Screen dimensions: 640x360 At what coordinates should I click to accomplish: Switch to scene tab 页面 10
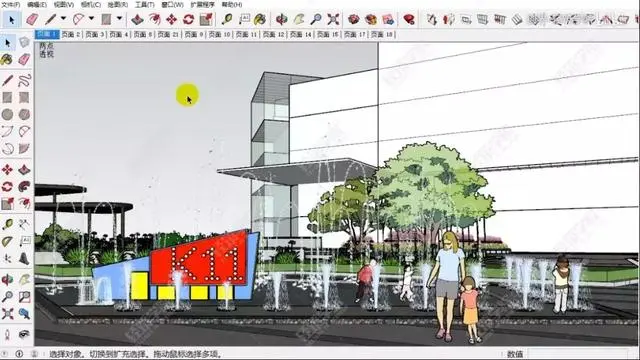pos(220,35)
